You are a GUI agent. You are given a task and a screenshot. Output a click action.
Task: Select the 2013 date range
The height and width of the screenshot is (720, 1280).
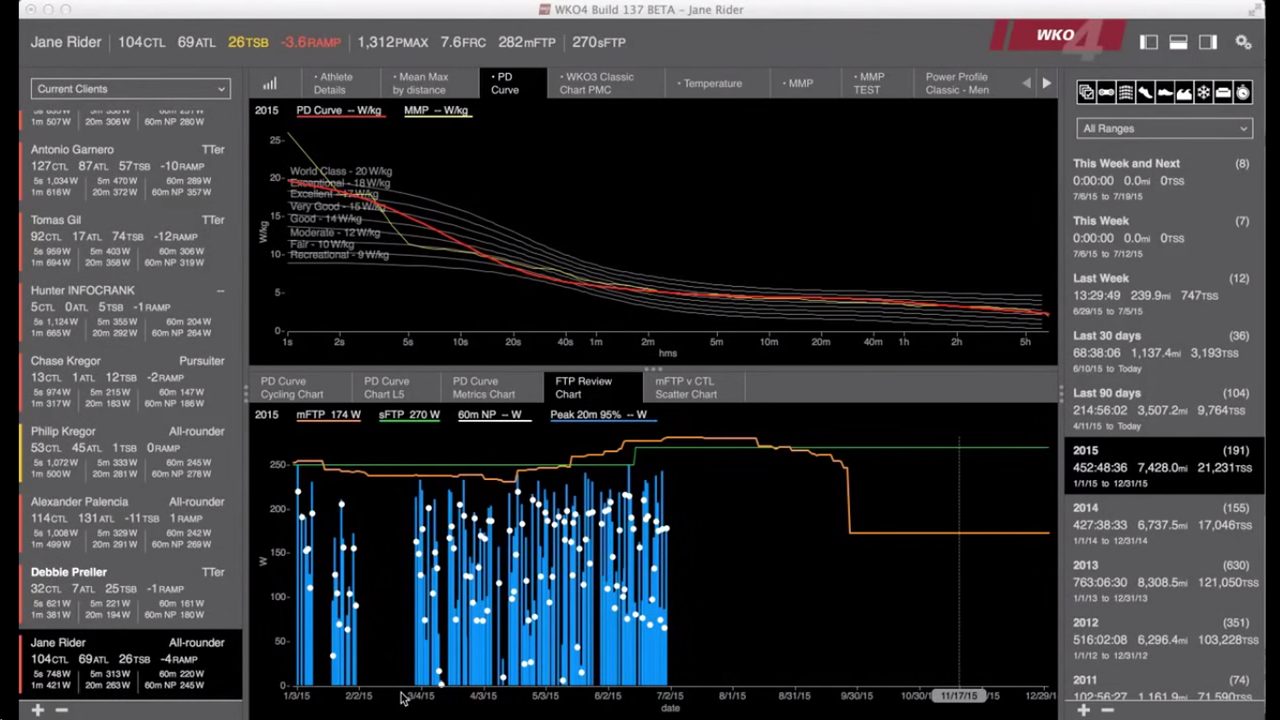1162,582
